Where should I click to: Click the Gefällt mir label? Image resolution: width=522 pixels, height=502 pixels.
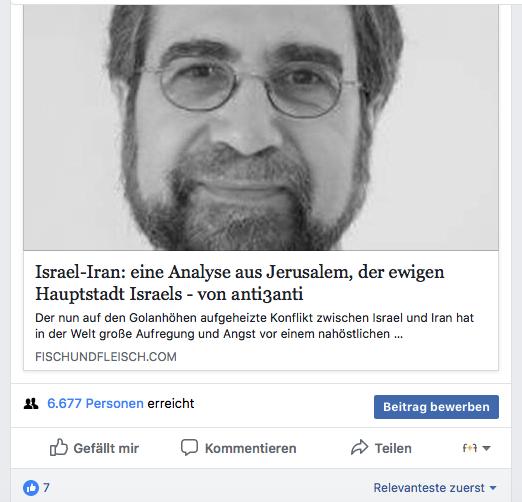pyautogui.click(x=106, y=448)
